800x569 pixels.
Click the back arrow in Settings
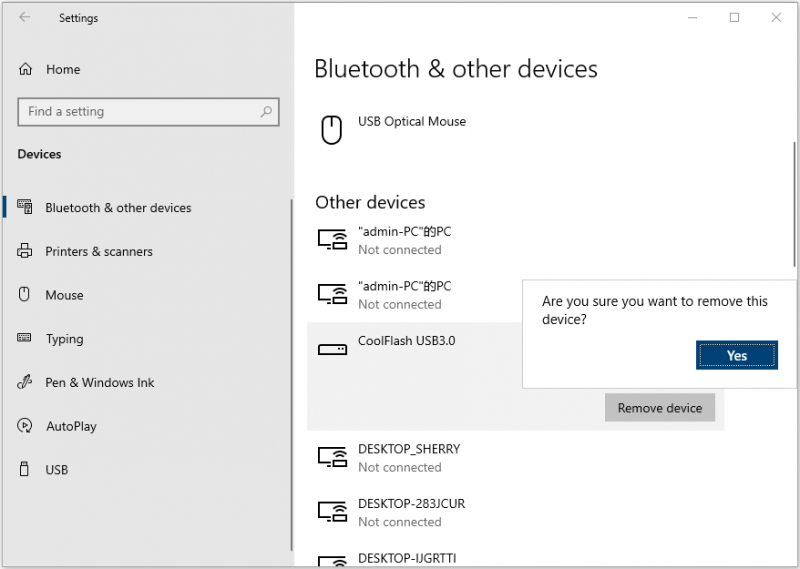click(24, 17)
